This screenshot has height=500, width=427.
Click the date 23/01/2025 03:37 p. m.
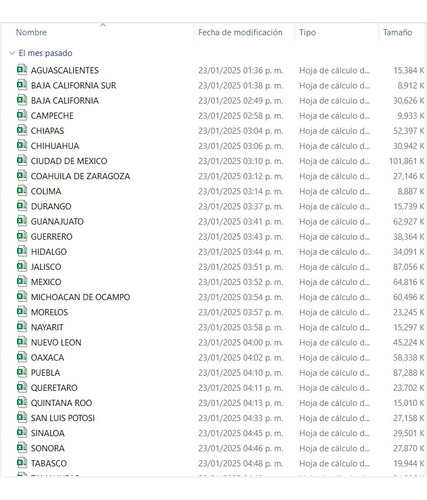pos(241,206)
